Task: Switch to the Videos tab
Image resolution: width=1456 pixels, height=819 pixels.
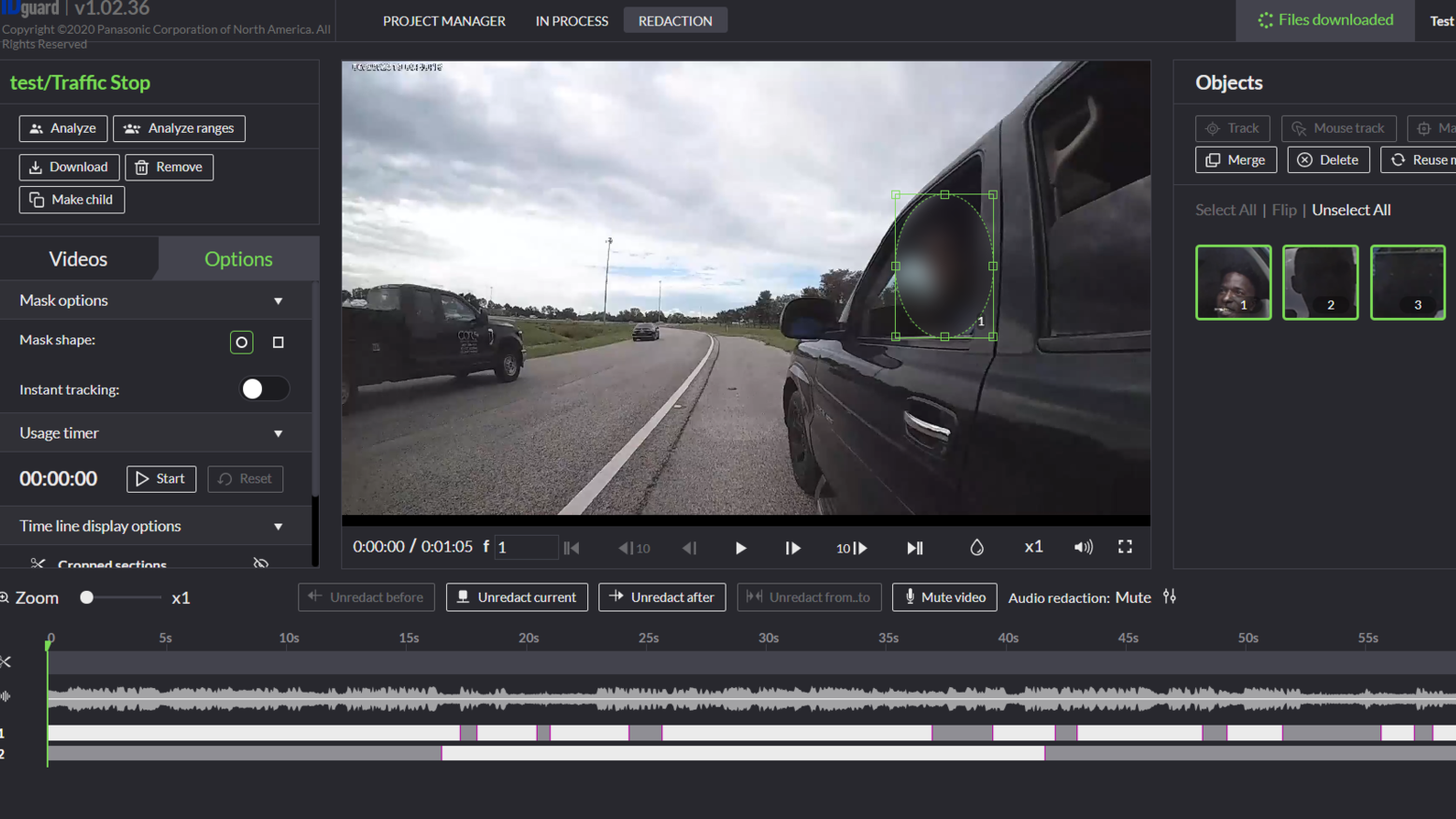Action: (78, 258)
